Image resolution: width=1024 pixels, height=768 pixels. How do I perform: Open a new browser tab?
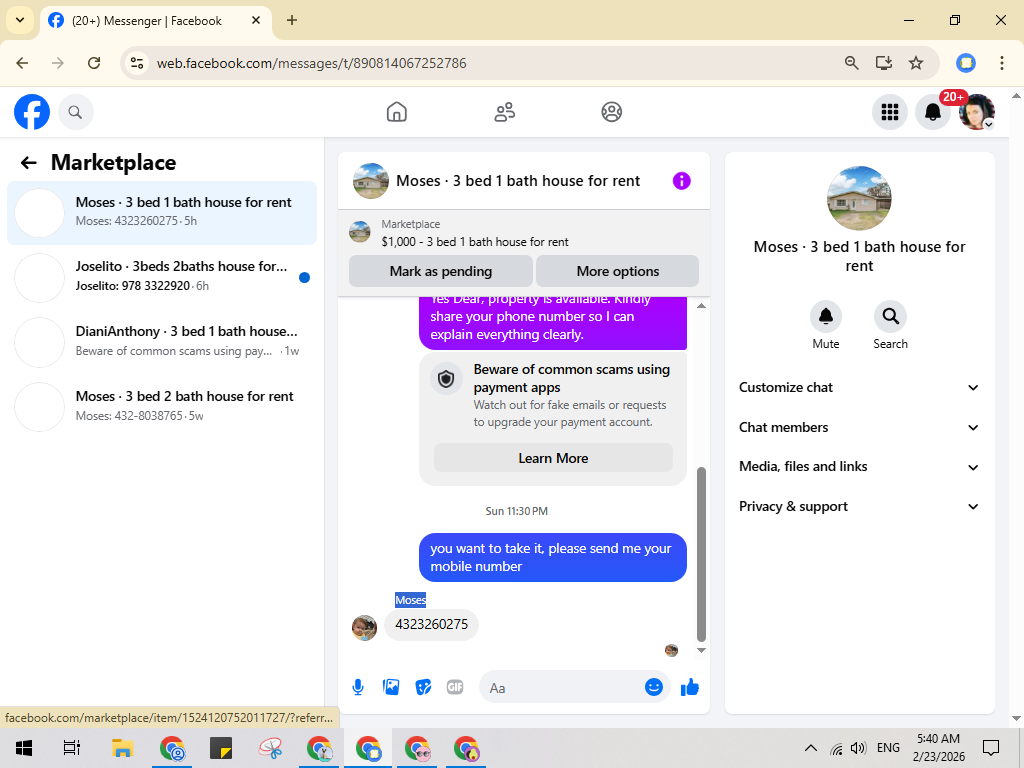[x=292, y=20]
